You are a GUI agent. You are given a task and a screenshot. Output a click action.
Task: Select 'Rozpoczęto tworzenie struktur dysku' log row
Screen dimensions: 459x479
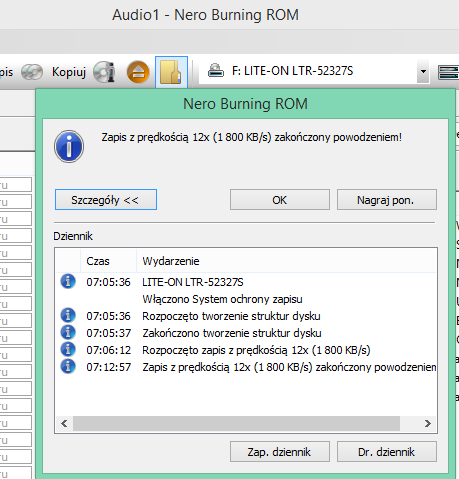coord(246,316)
